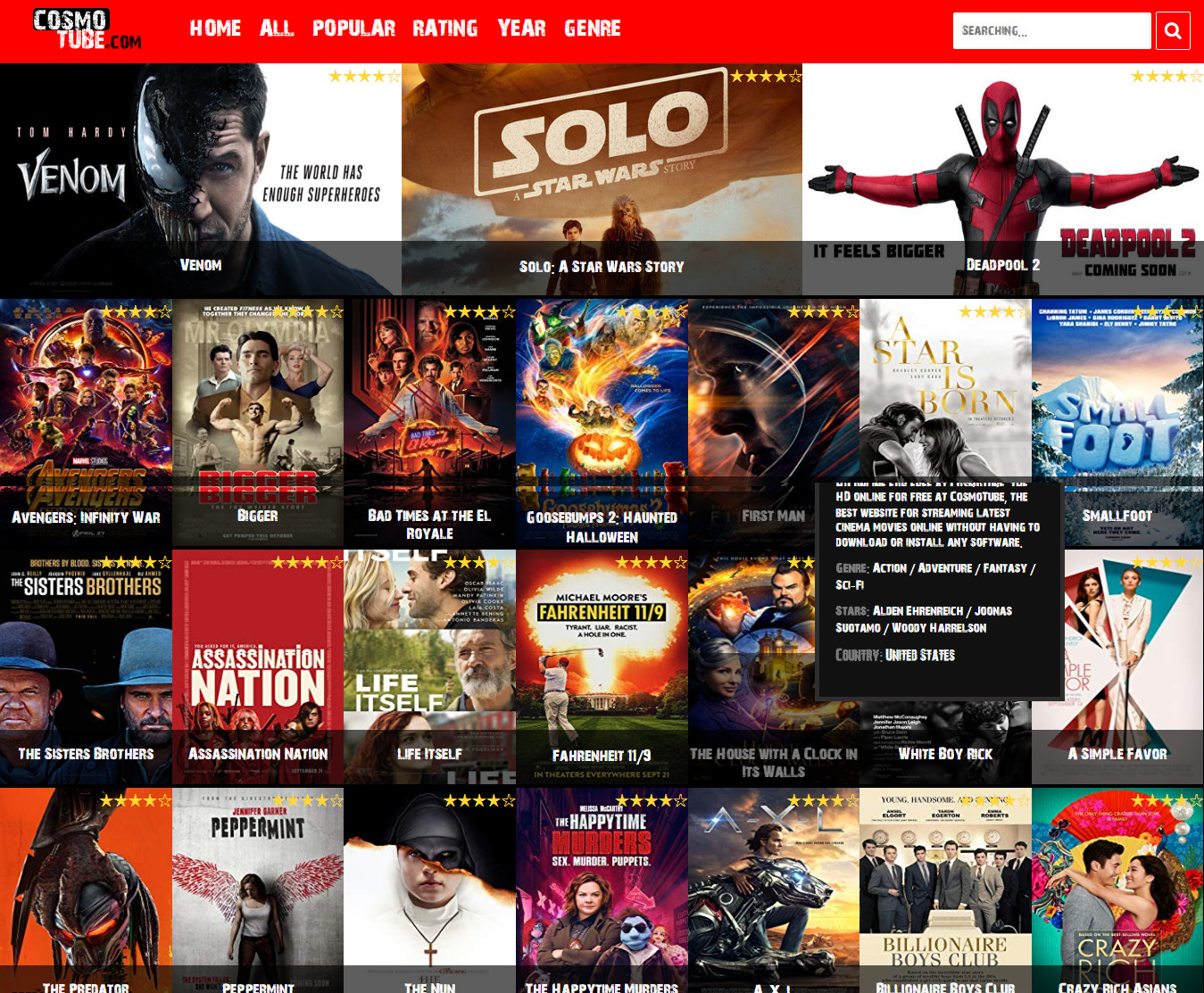This screenshot has width=1204, height=993.
Task: Click the star rating on the Venom banner
Action: (x=364, y=77)
